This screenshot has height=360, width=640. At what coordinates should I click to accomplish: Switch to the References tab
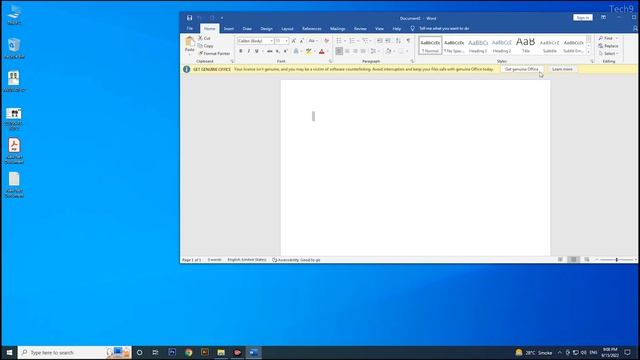[x=311, y=29]
